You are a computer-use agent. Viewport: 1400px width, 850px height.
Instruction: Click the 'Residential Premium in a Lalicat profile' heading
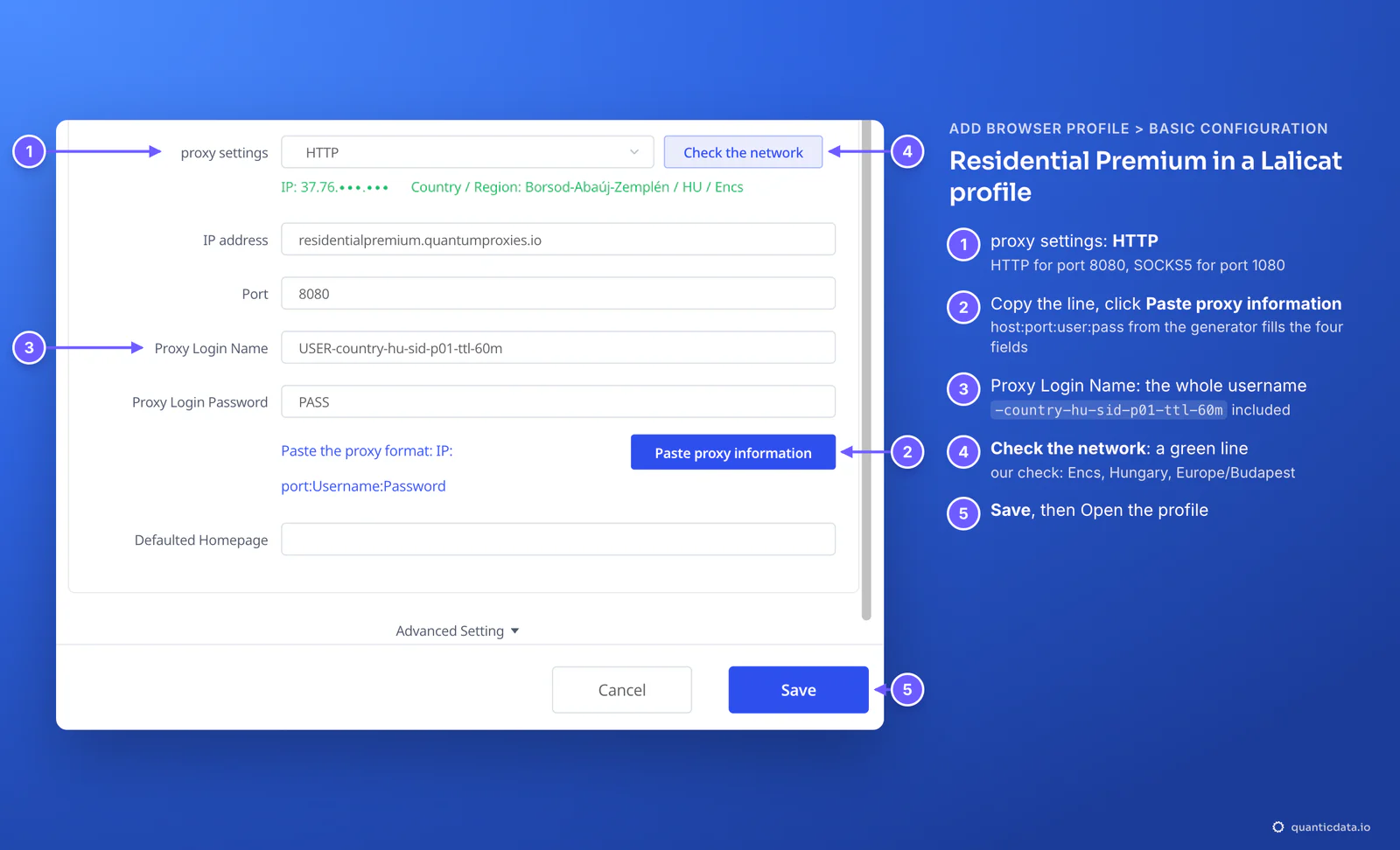click(1145, 177)
